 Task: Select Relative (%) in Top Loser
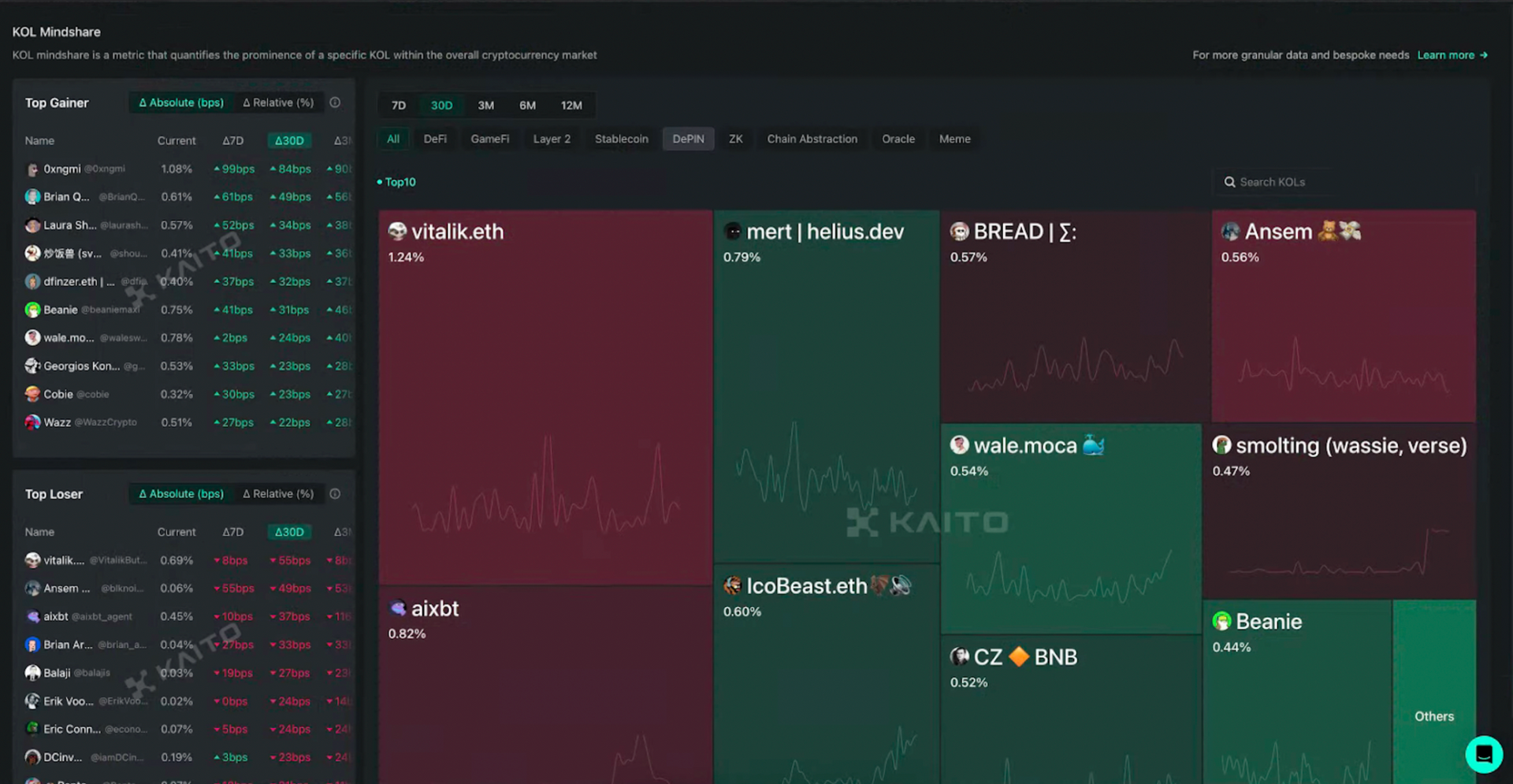278,494
